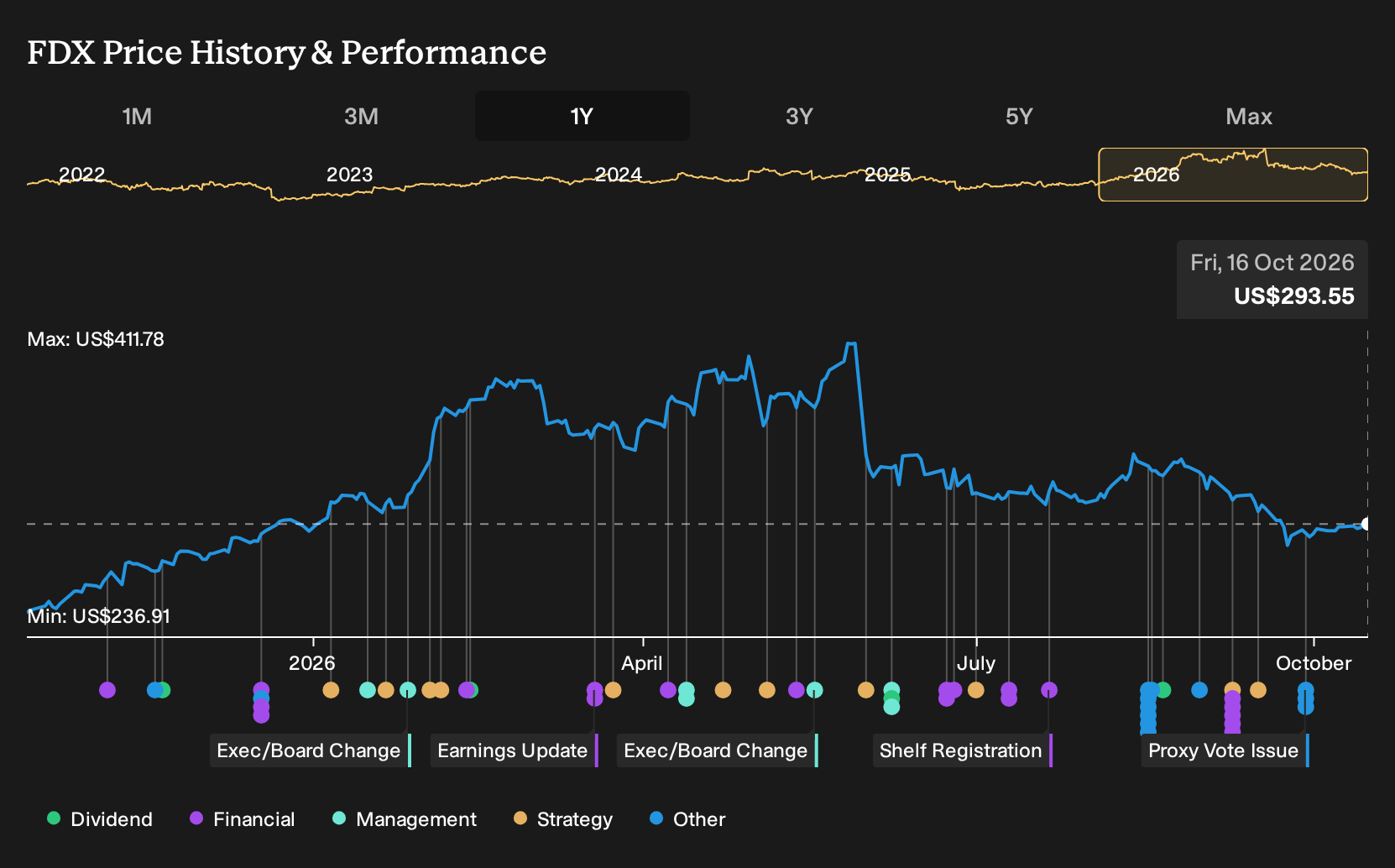Toggle the Dividend legend filter

(x=100, y=818)
